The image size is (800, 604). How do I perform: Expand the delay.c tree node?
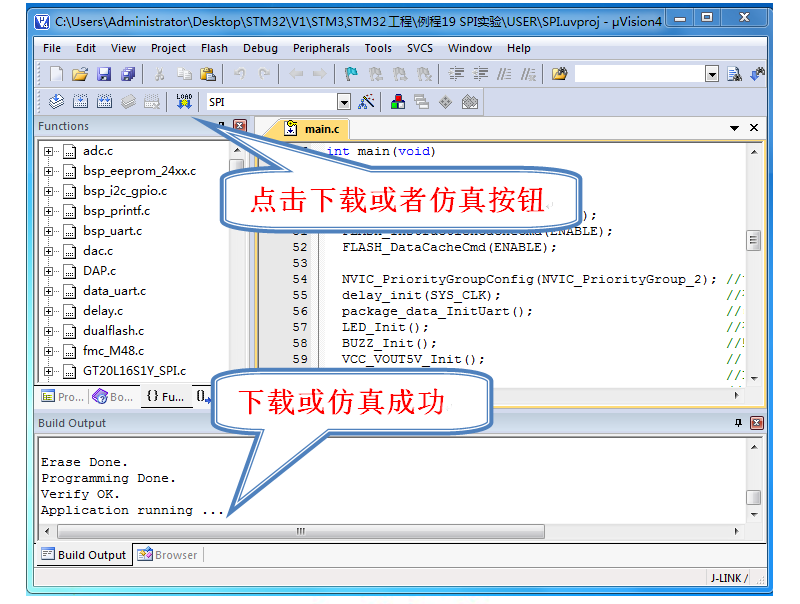[48, 311]
